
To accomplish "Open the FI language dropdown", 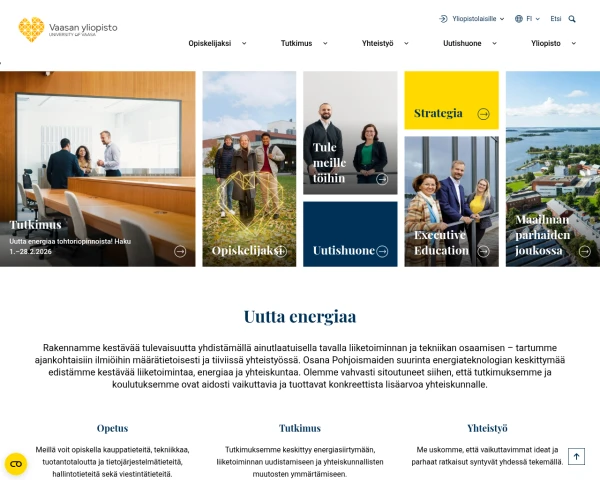I will tap(533, 19).
